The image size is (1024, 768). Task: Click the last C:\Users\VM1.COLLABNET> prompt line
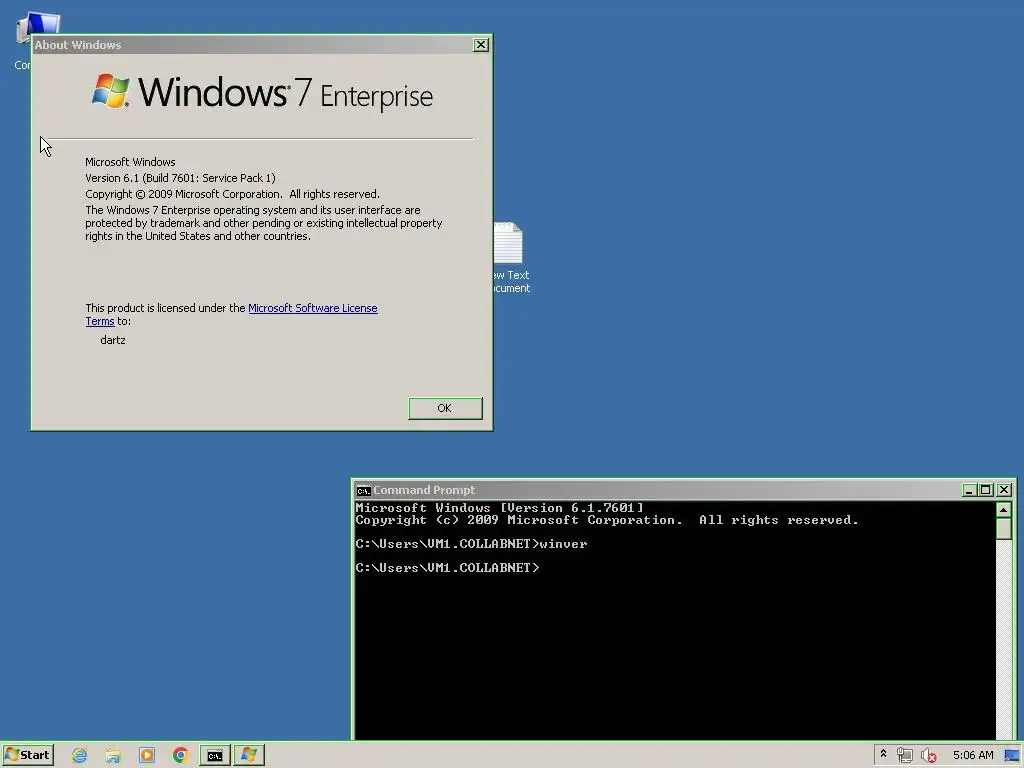coord(447,568)
